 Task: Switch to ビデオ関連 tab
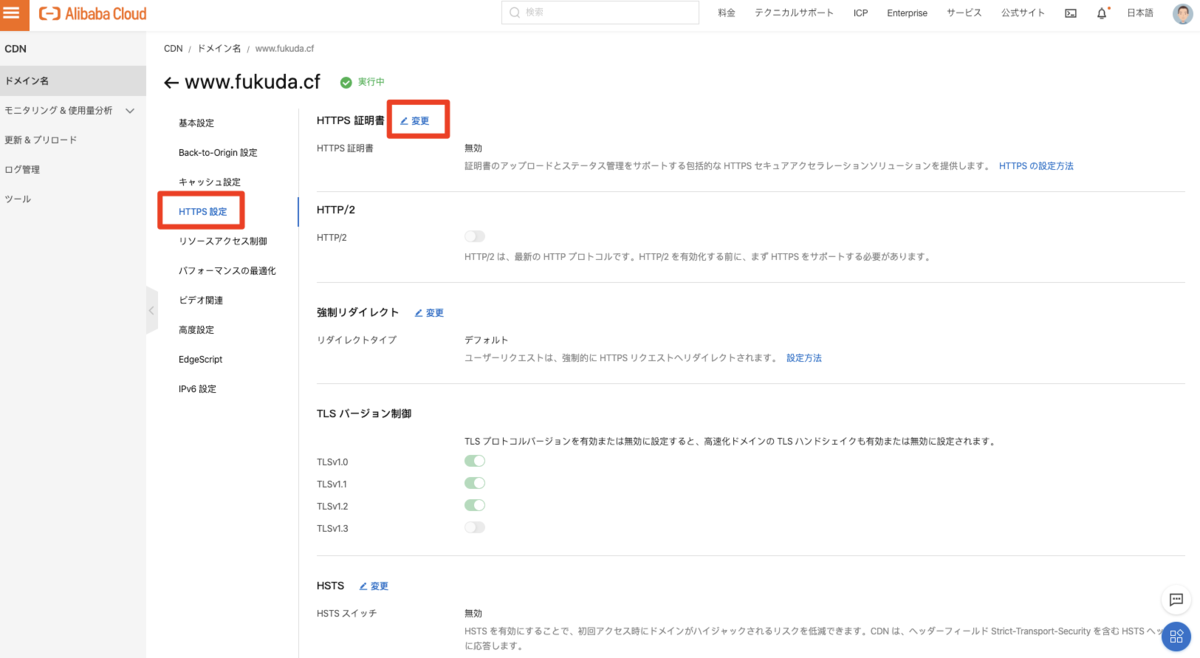coord(201,300)
